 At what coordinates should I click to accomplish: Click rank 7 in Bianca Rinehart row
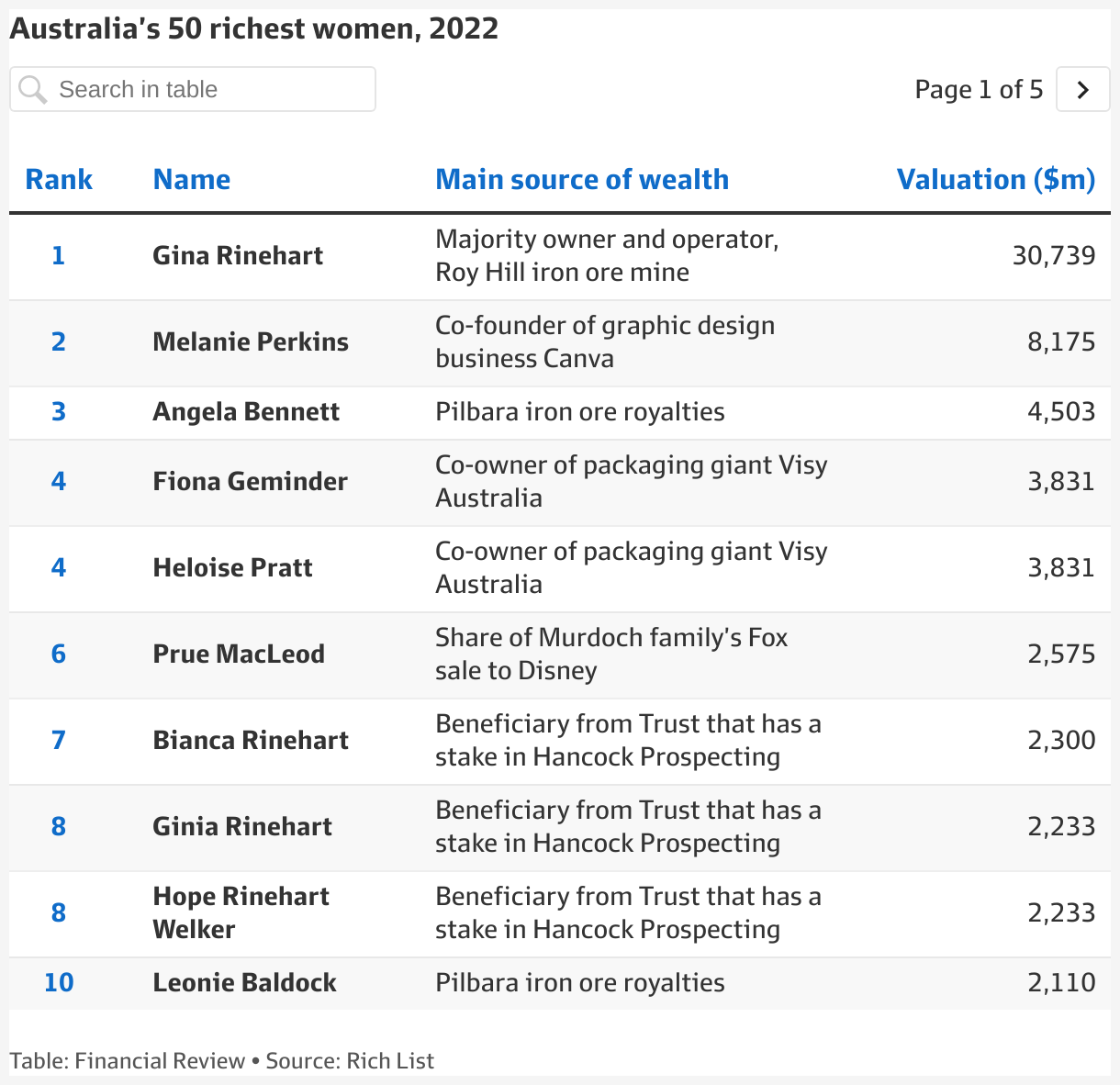pyautogui.click(x=59, y=740)
